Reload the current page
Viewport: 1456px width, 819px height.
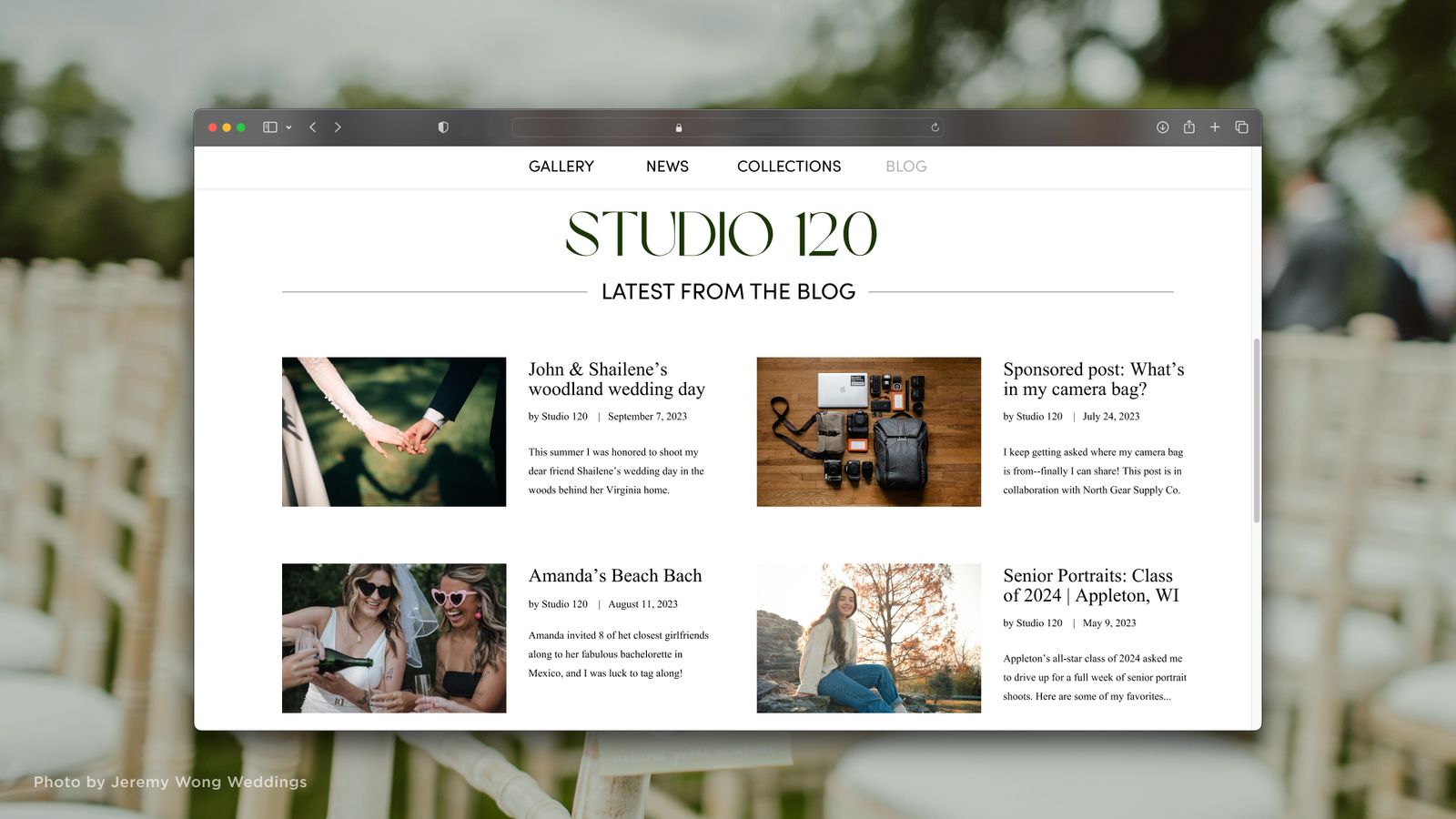coord(934,127)
